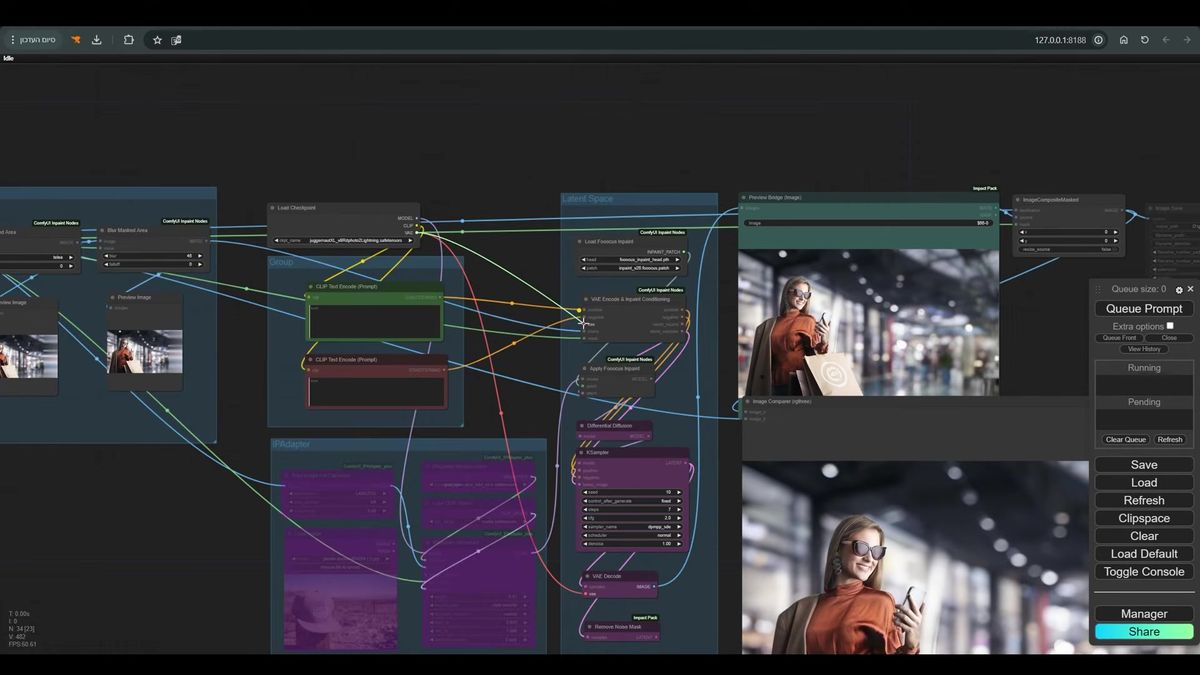Click the Image Comparer (rgthree) result image

pyautogui.click(x=915, y=557)
